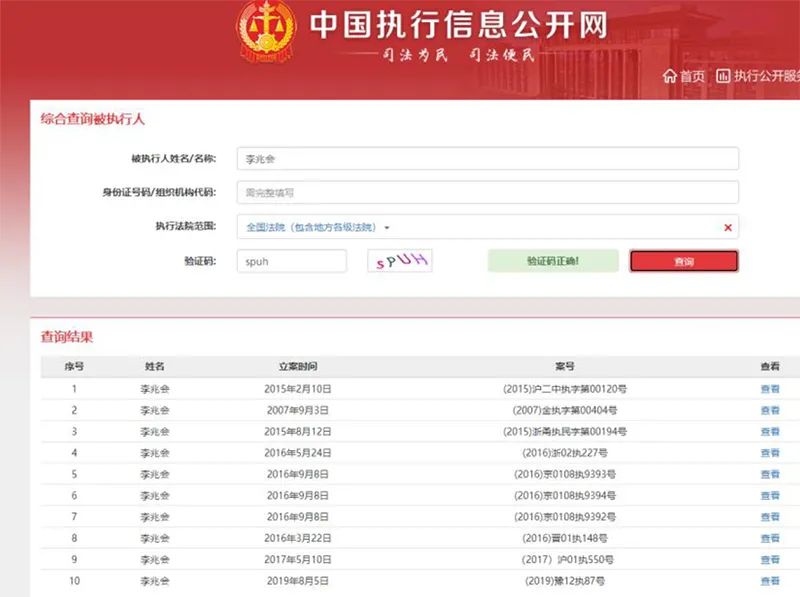
Task: Click the 立案时间 column header
Action: [x=298, y=366]
